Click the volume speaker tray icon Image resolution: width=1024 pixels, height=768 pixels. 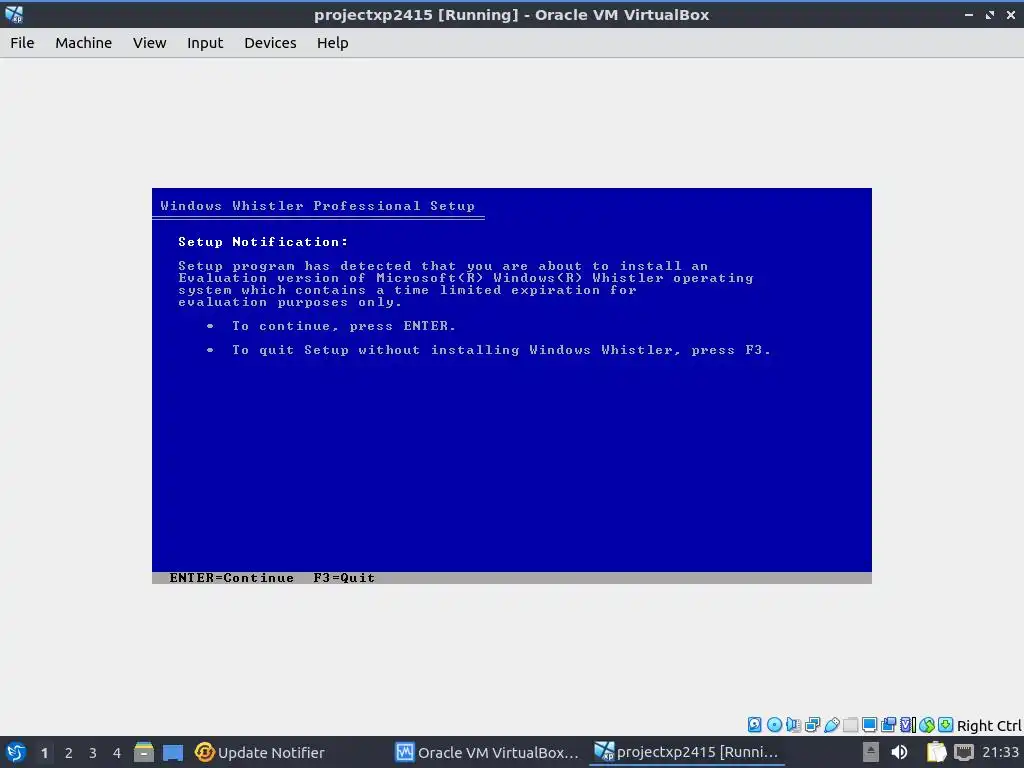(x=899, y=752)
